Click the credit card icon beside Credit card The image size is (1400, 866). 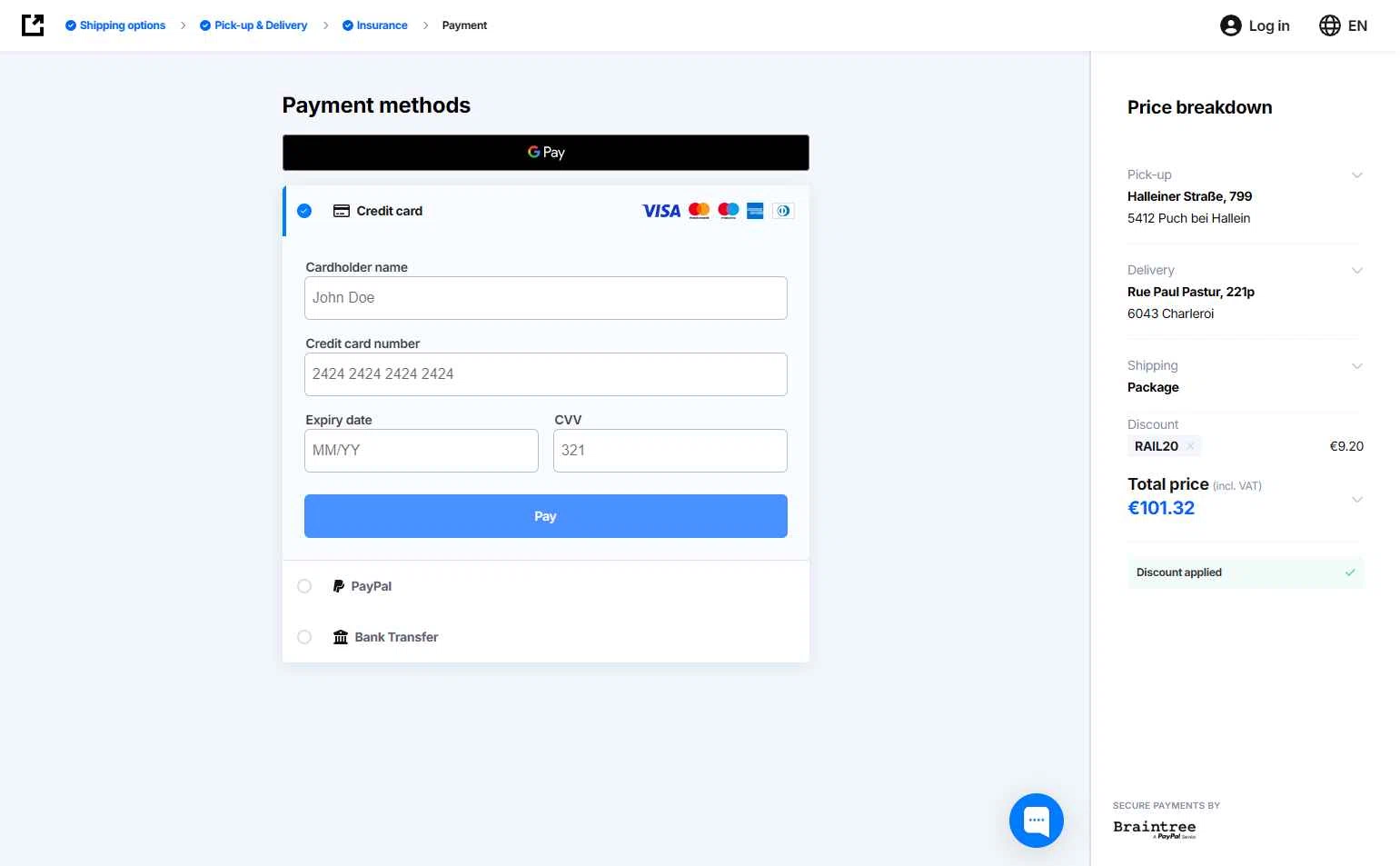tap(342, 211)
